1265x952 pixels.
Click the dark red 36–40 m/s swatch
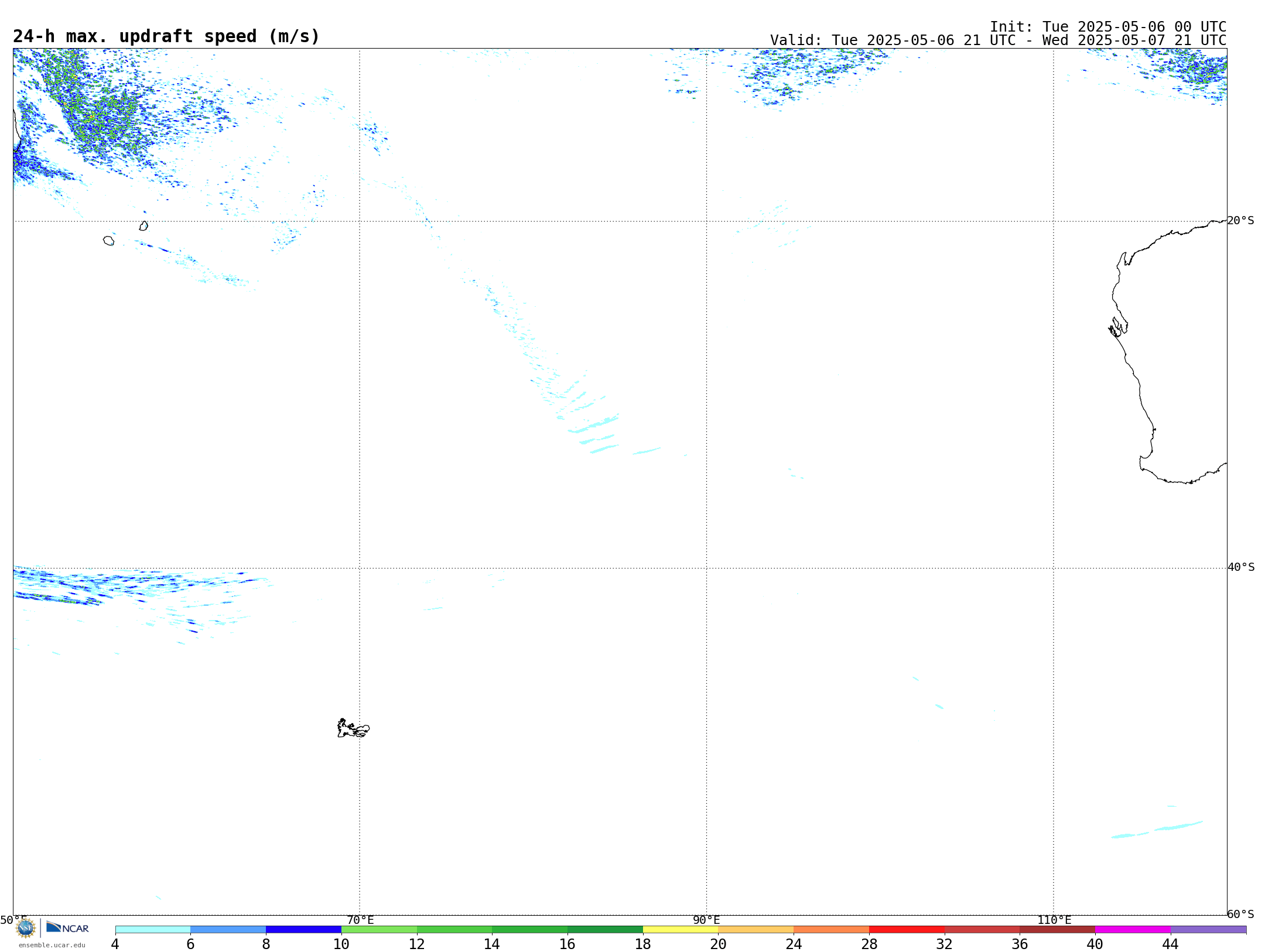point(1057,930)
